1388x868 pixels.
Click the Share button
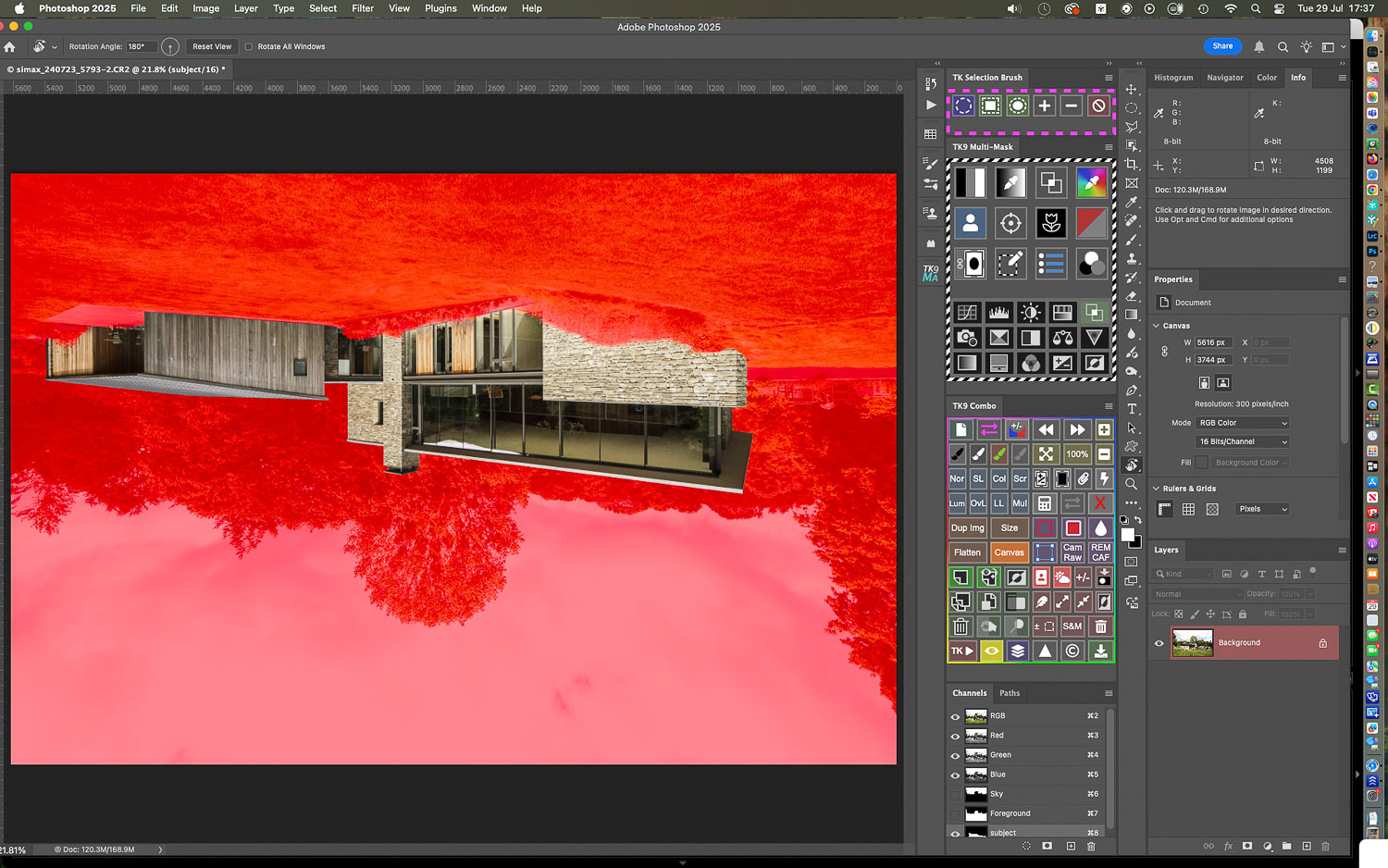[1222, 46]
